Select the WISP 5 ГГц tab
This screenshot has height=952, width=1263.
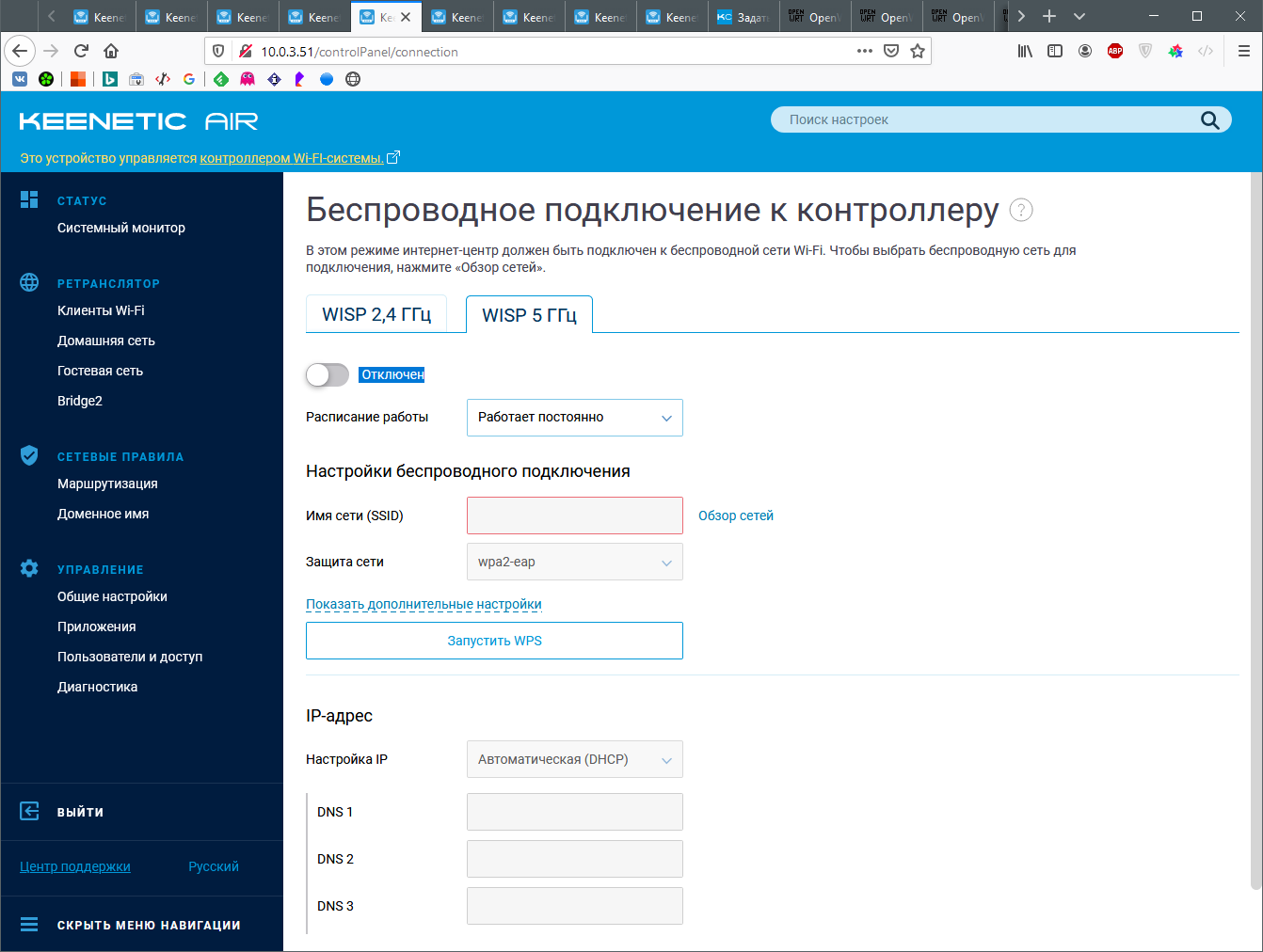pyautogui.click(x=529, y=314)
